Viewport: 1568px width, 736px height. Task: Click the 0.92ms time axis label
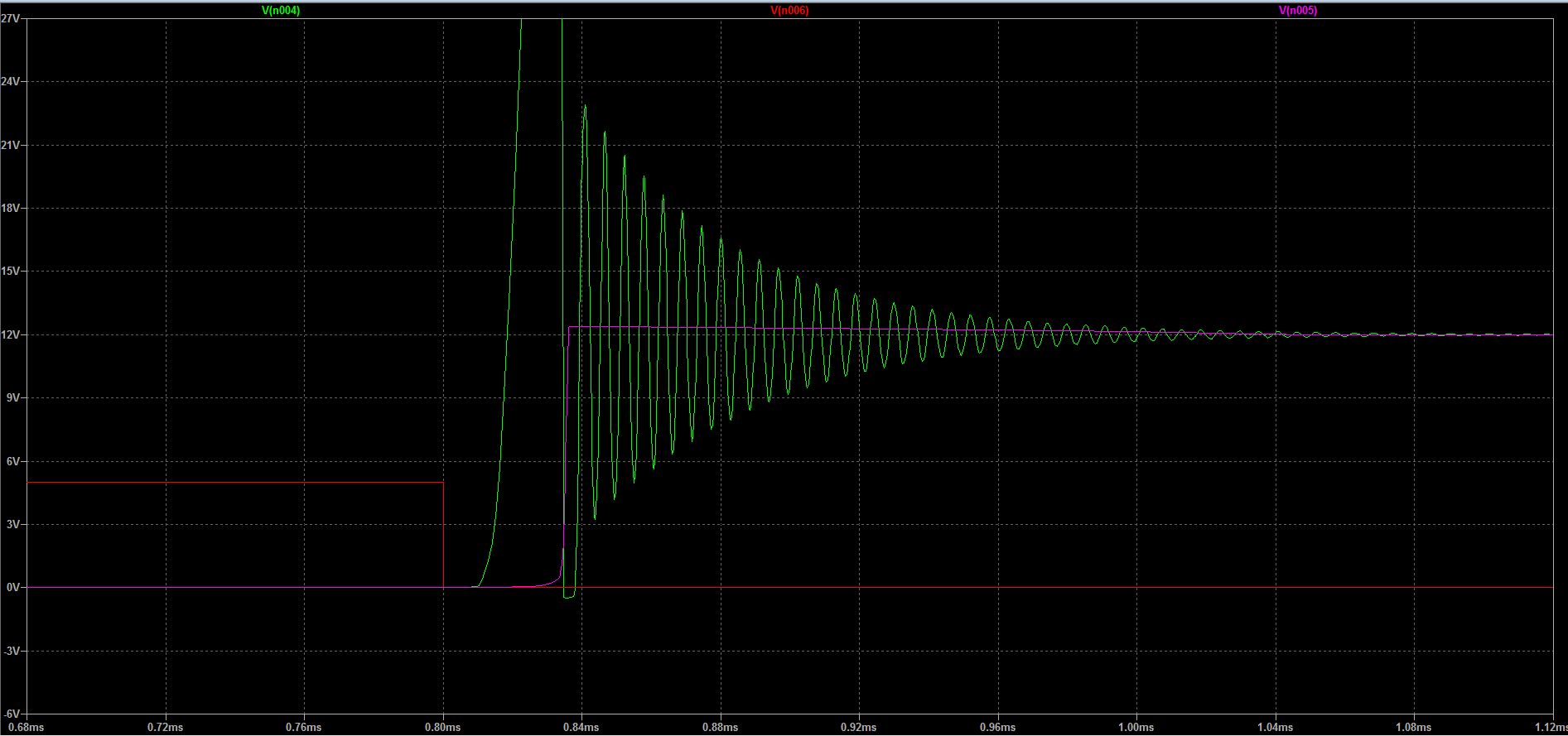click(x=859, y=728)
